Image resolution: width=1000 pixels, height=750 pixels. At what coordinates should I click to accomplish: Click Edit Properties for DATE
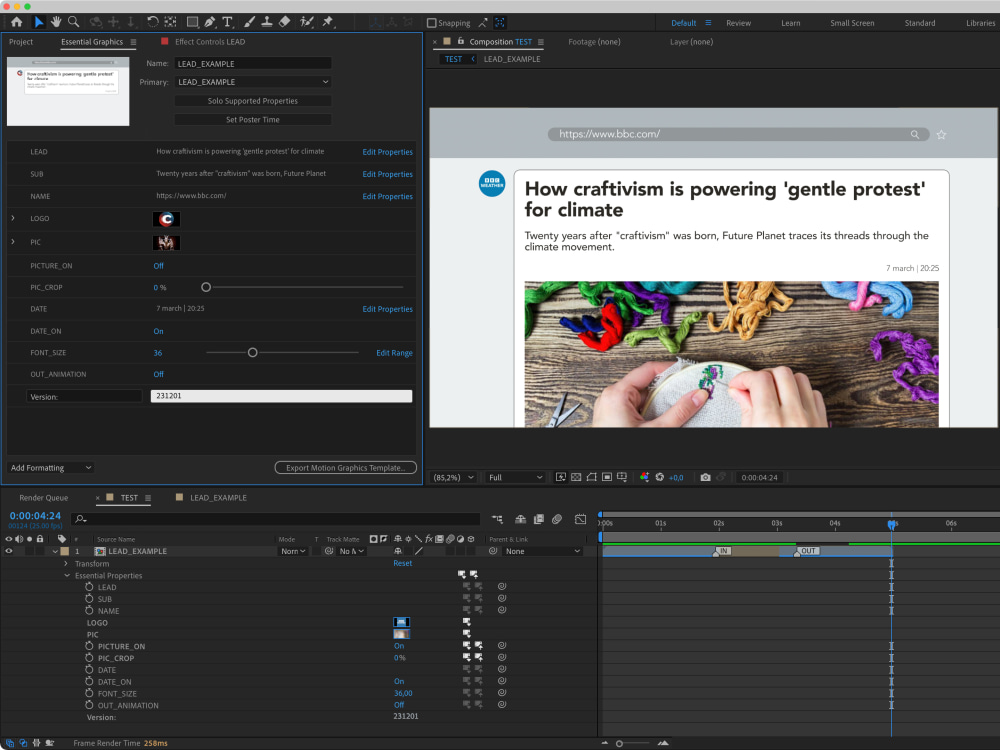tap(387, 309)
